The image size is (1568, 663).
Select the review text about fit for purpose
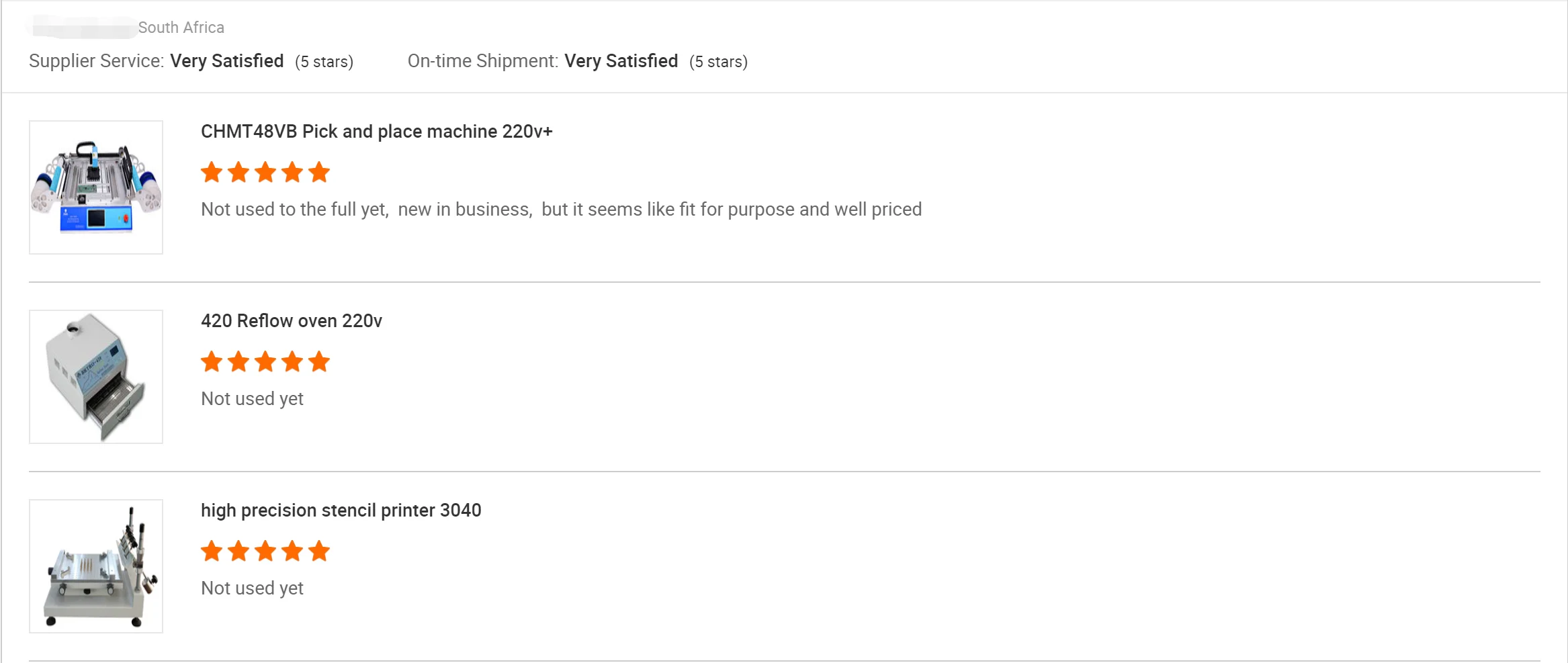[561, 210]
